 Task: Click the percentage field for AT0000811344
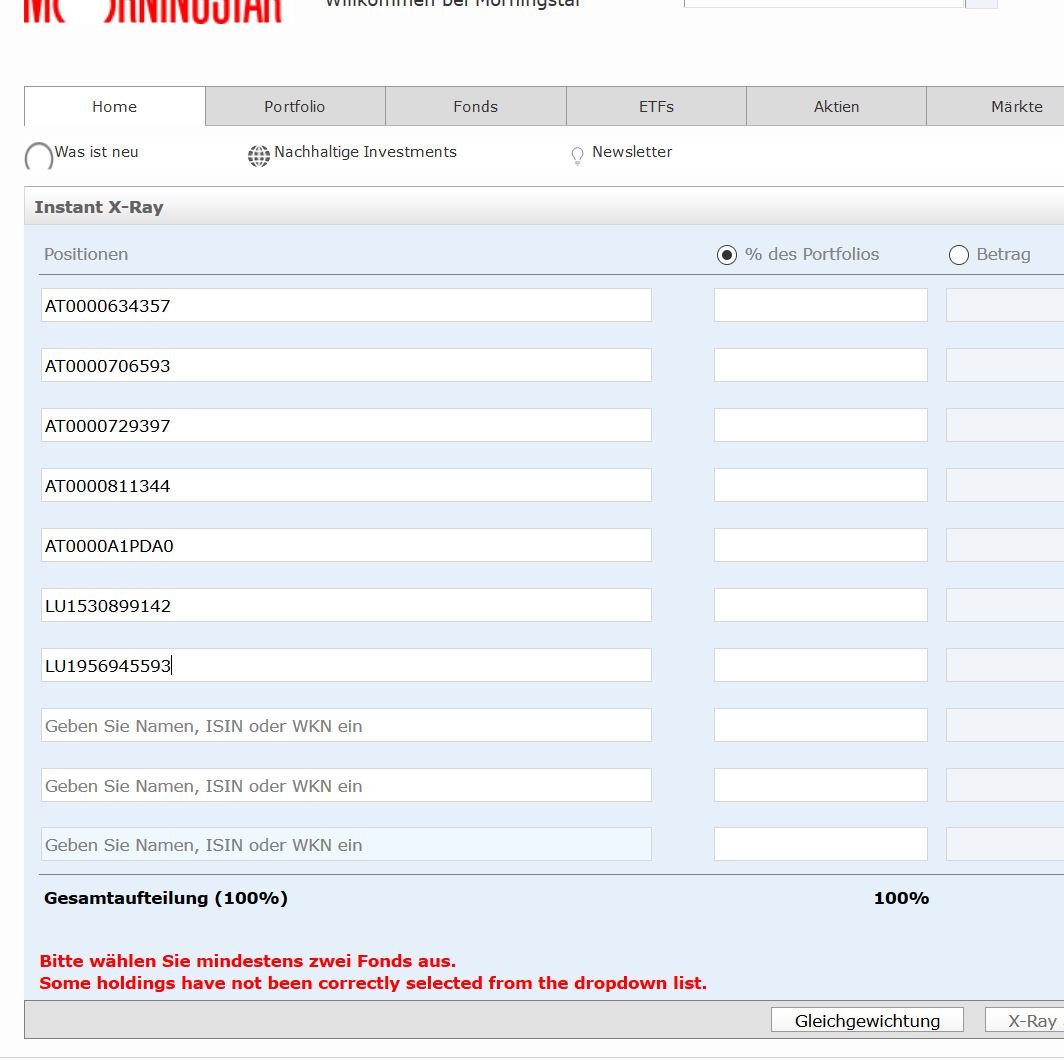(820, 485)
